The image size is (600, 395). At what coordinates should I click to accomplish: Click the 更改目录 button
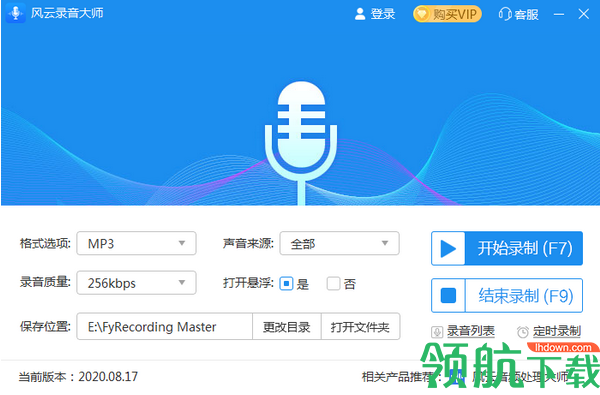[287, 326]
